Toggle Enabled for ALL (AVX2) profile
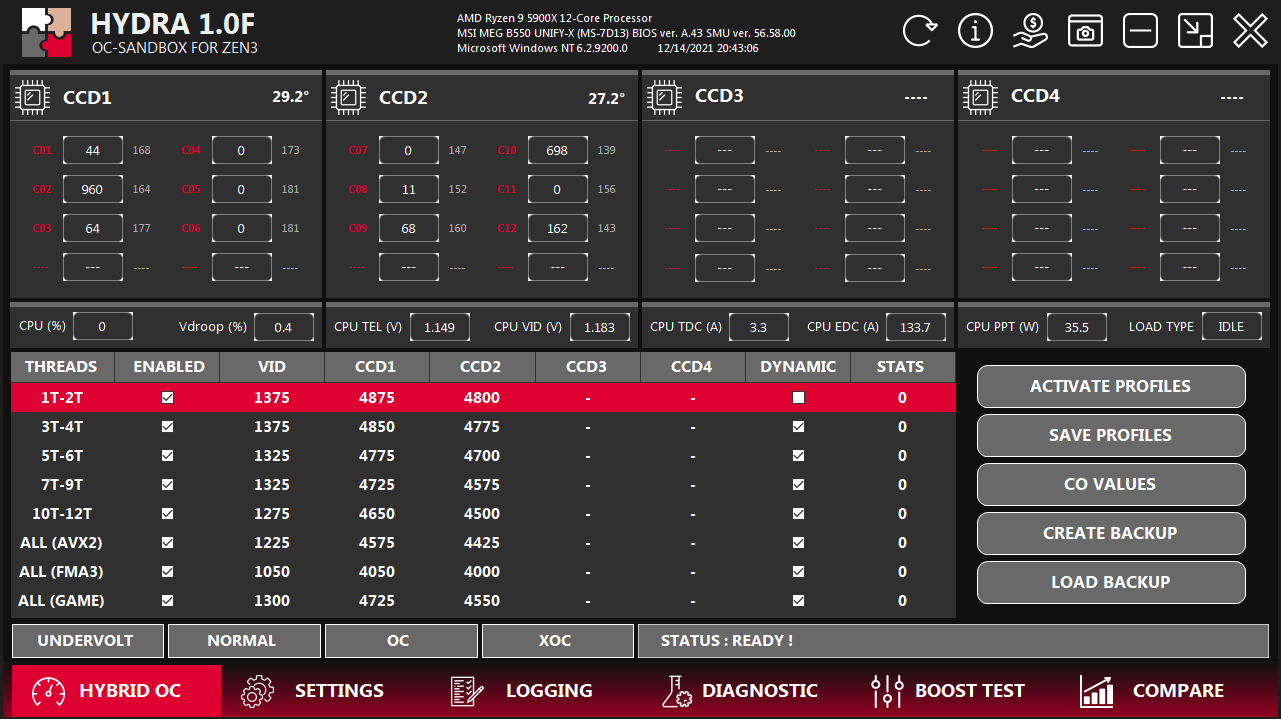The height and width of the screenshot is (720, 1281). click(x=167, y=543)
